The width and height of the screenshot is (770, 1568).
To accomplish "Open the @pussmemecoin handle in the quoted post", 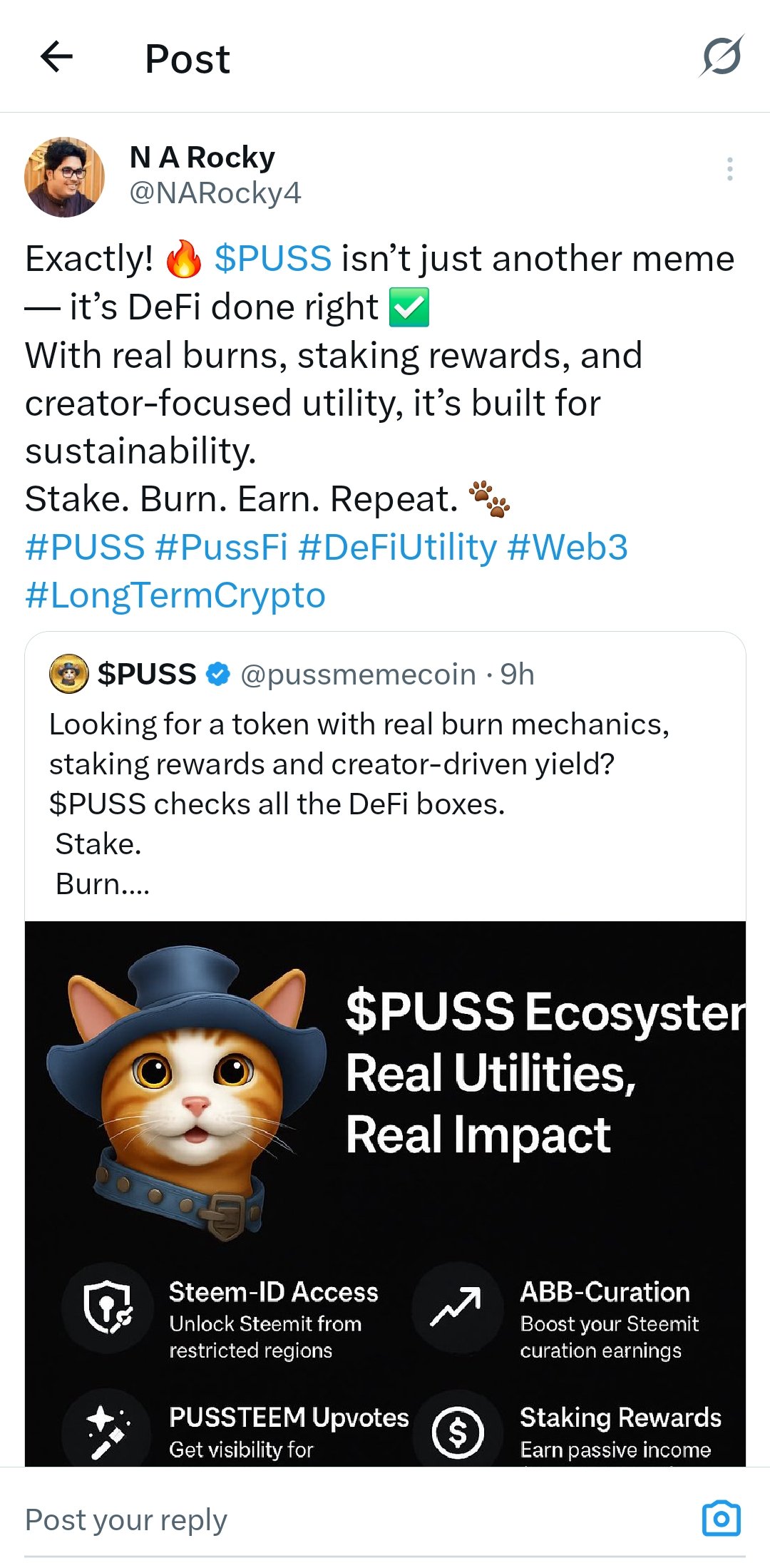I will (359, 675).
